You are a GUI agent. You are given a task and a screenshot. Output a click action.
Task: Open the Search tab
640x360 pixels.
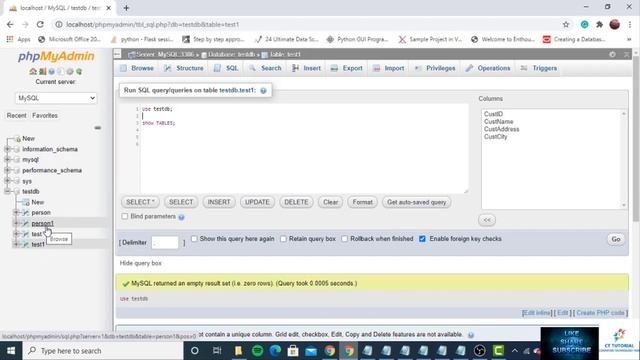point(266,68)
